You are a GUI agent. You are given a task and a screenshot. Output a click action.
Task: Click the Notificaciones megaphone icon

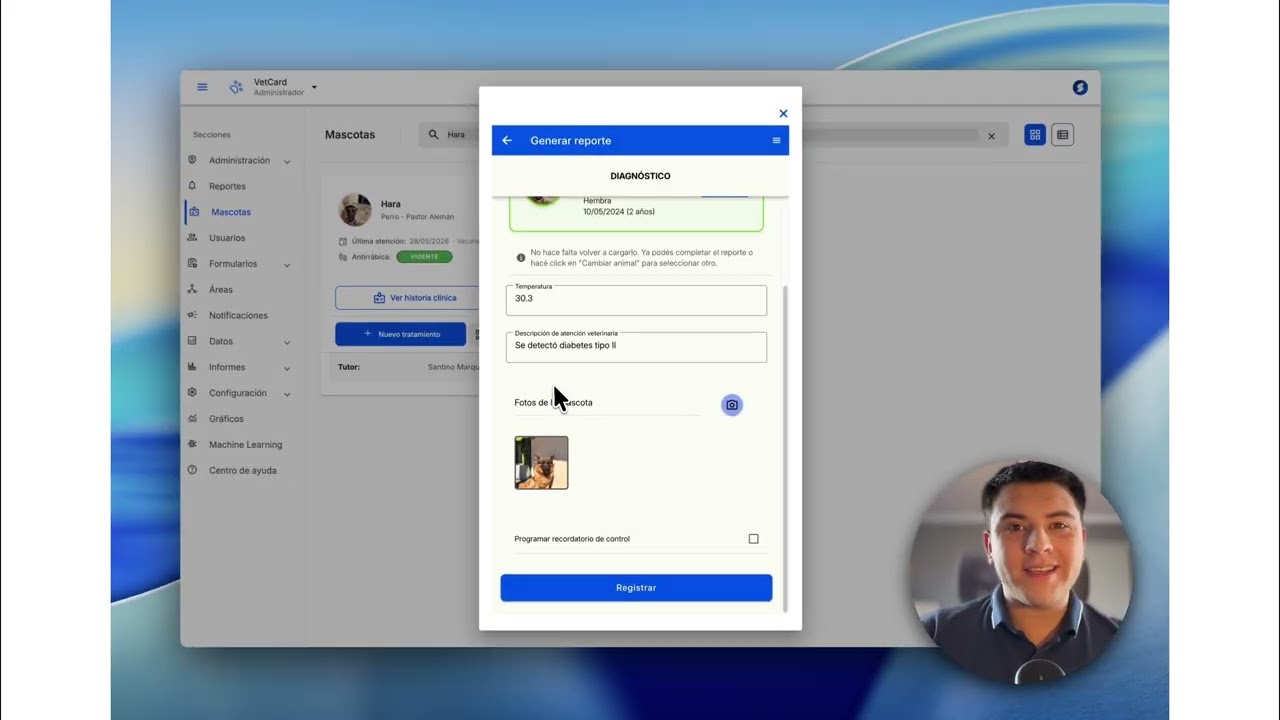(192, 315)
